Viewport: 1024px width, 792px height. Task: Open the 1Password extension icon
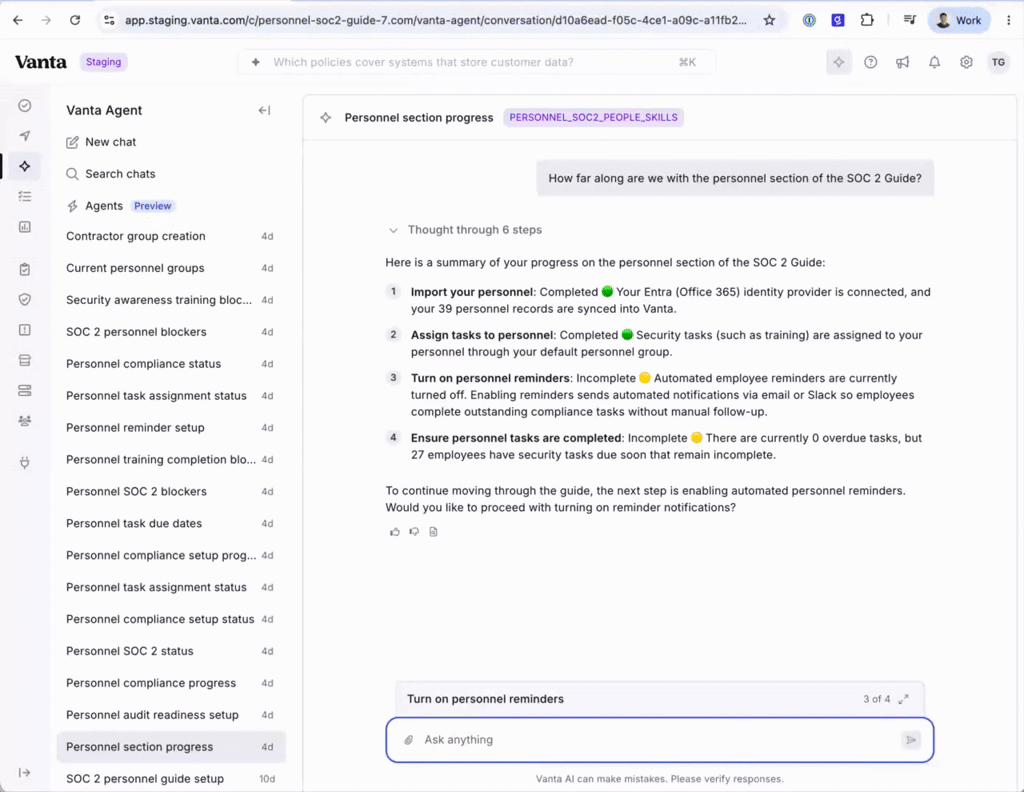pyautogui.click(x=809, y=20)
